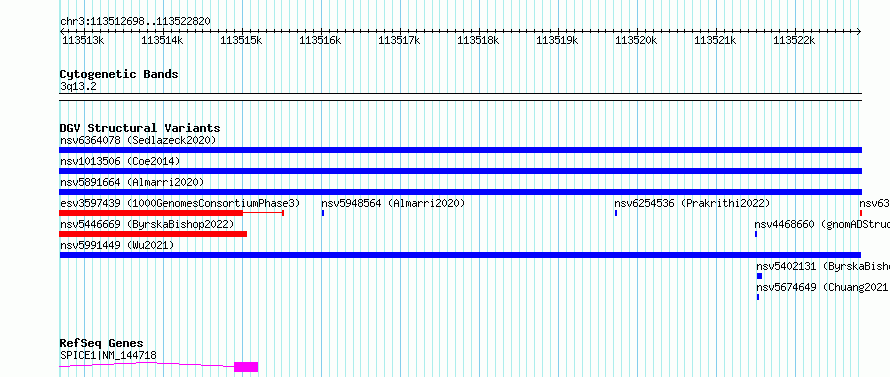This screenshot has width=890, height=377.
Task: Open nsv5891664 (Almarri2020) label
Action: tap(132, 182)
